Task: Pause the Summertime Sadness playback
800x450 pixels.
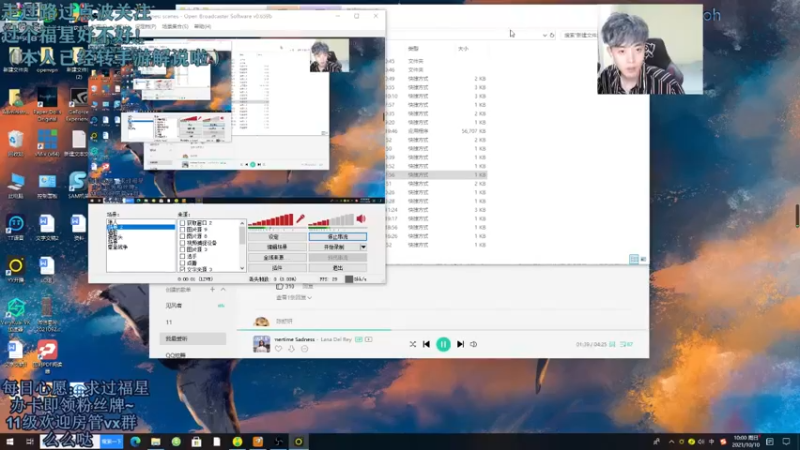Action: click(x=443, y=344)
